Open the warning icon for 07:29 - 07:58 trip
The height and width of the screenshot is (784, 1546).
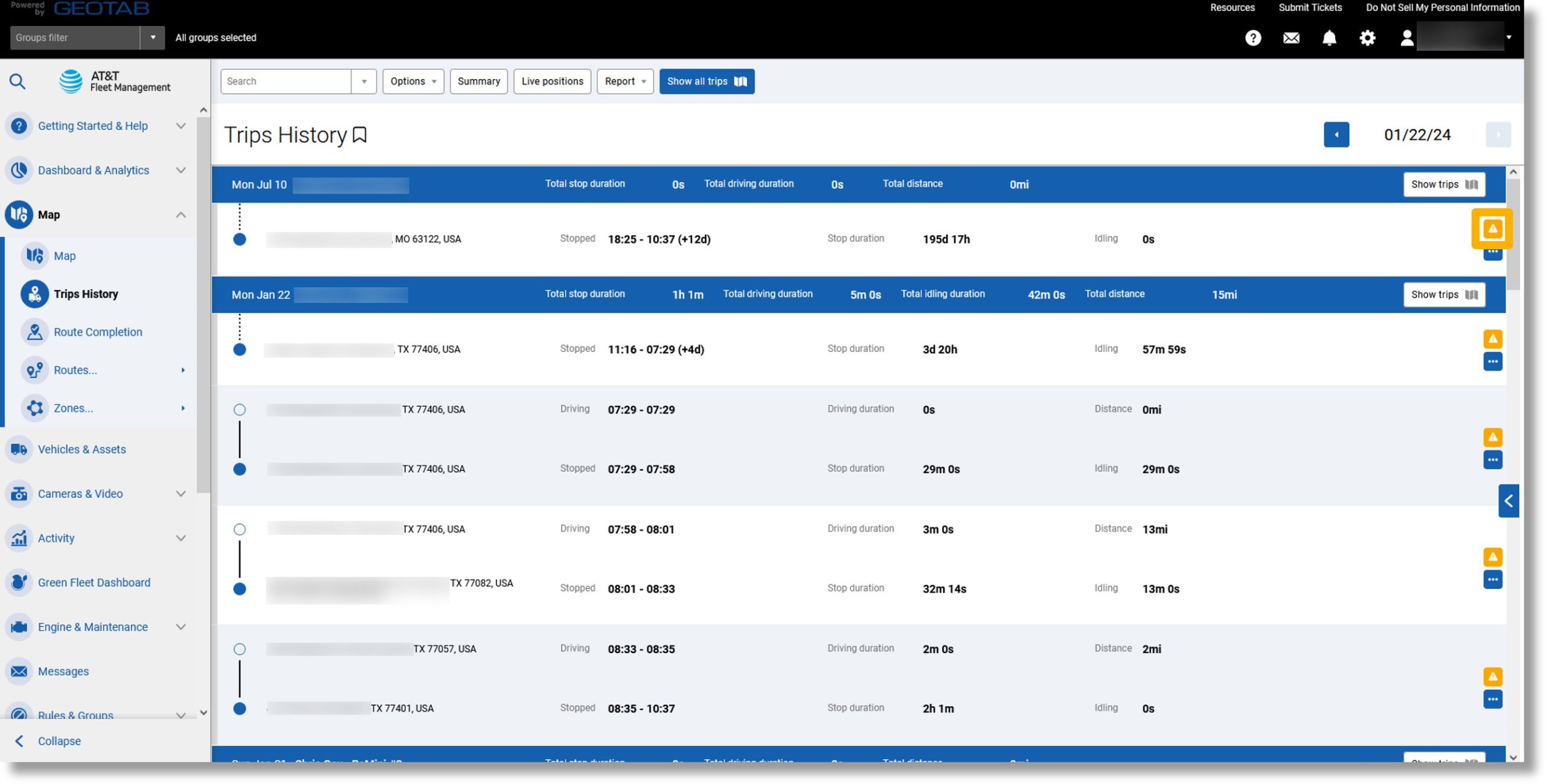click(1492, 437)
